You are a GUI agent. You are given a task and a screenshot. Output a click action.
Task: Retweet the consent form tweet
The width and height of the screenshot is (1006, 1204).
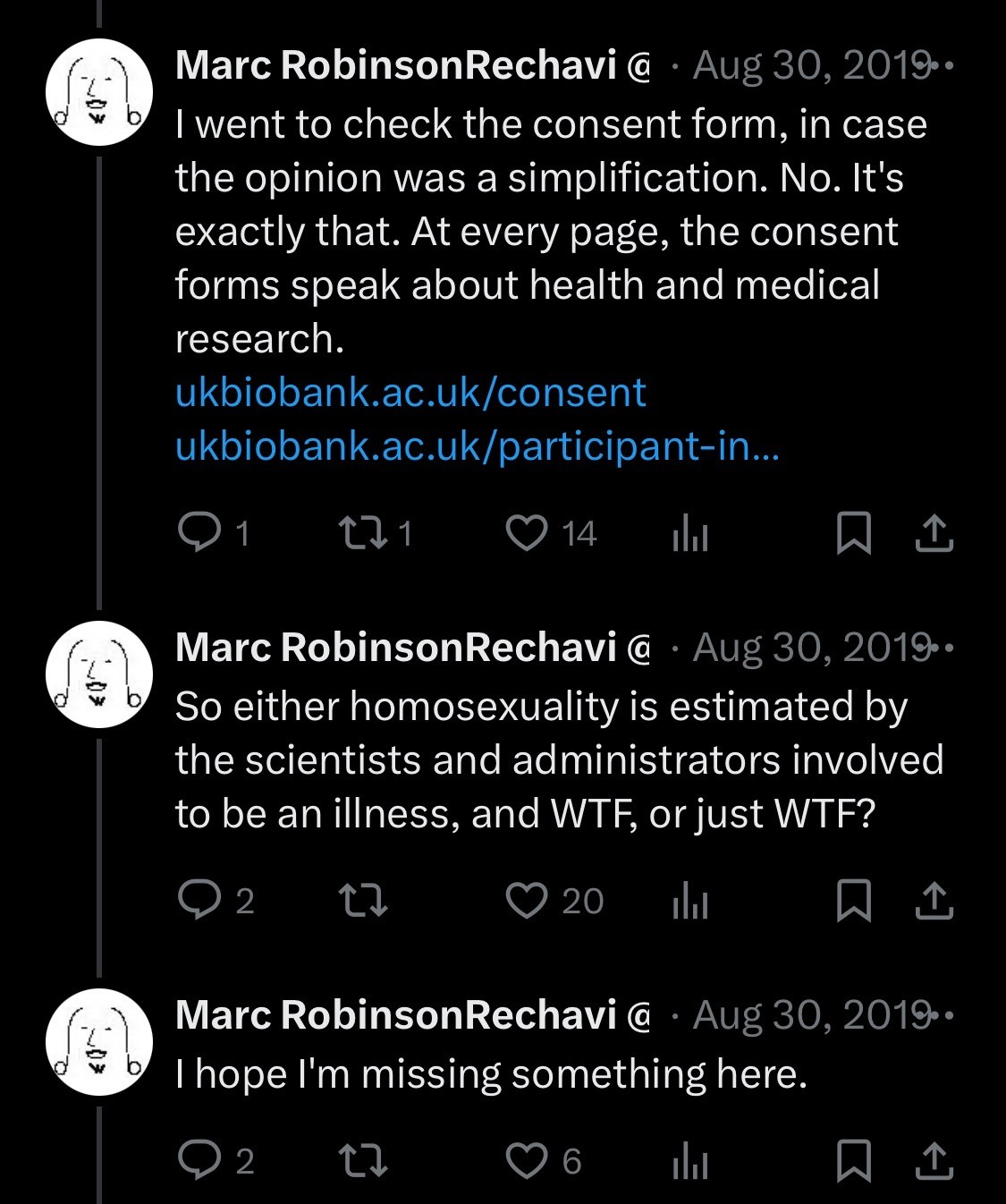click(363, 533)
